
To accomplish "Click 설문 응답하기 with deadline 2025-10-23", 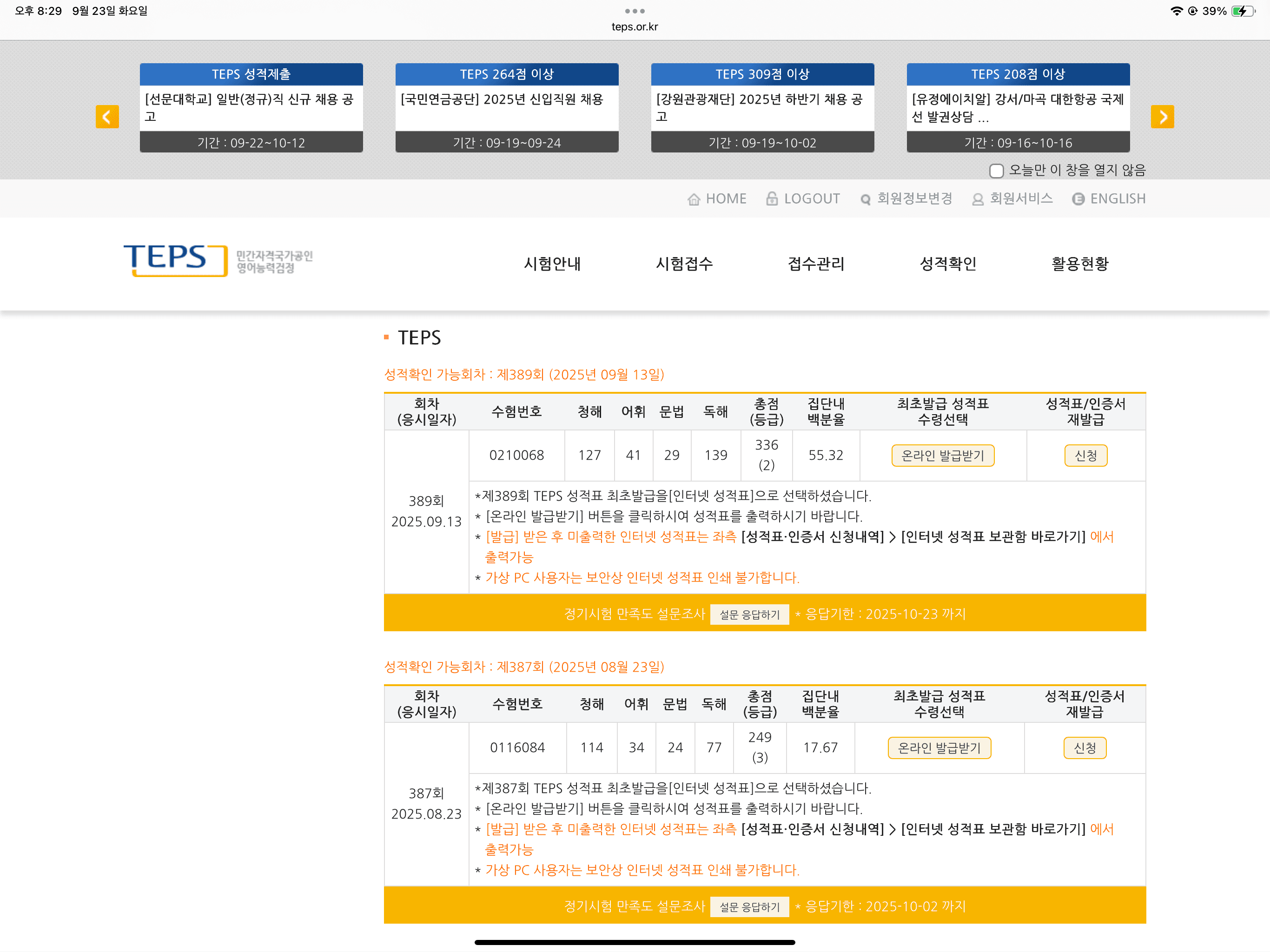I will tap(749, 615).
